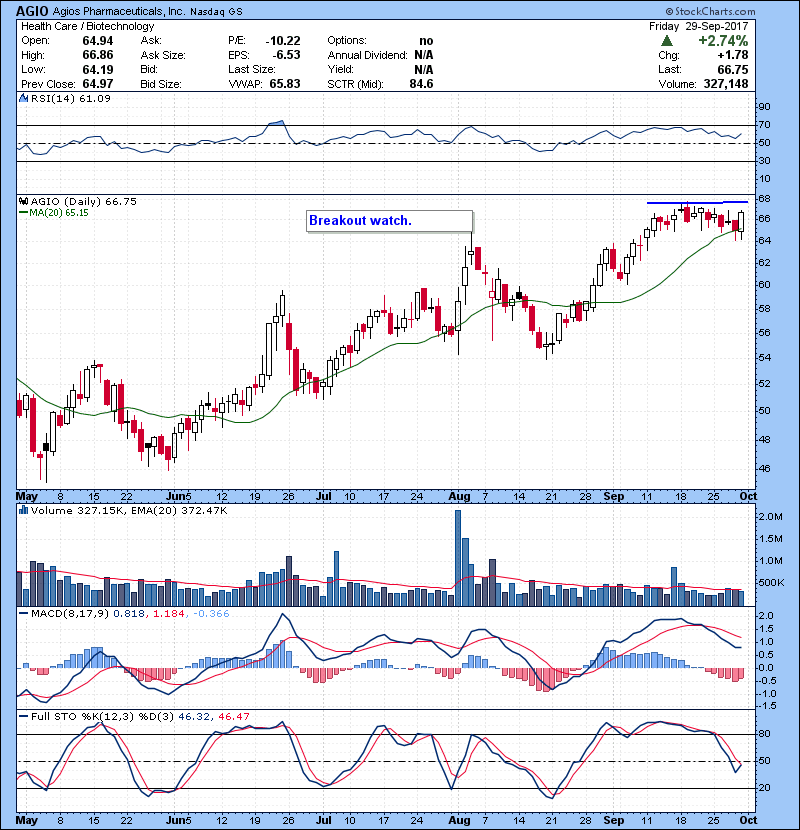Click the date Friday 29-Sep-2017
This screenshot has height=830, width=800.
pyautogui.click(x=698, y=26)
